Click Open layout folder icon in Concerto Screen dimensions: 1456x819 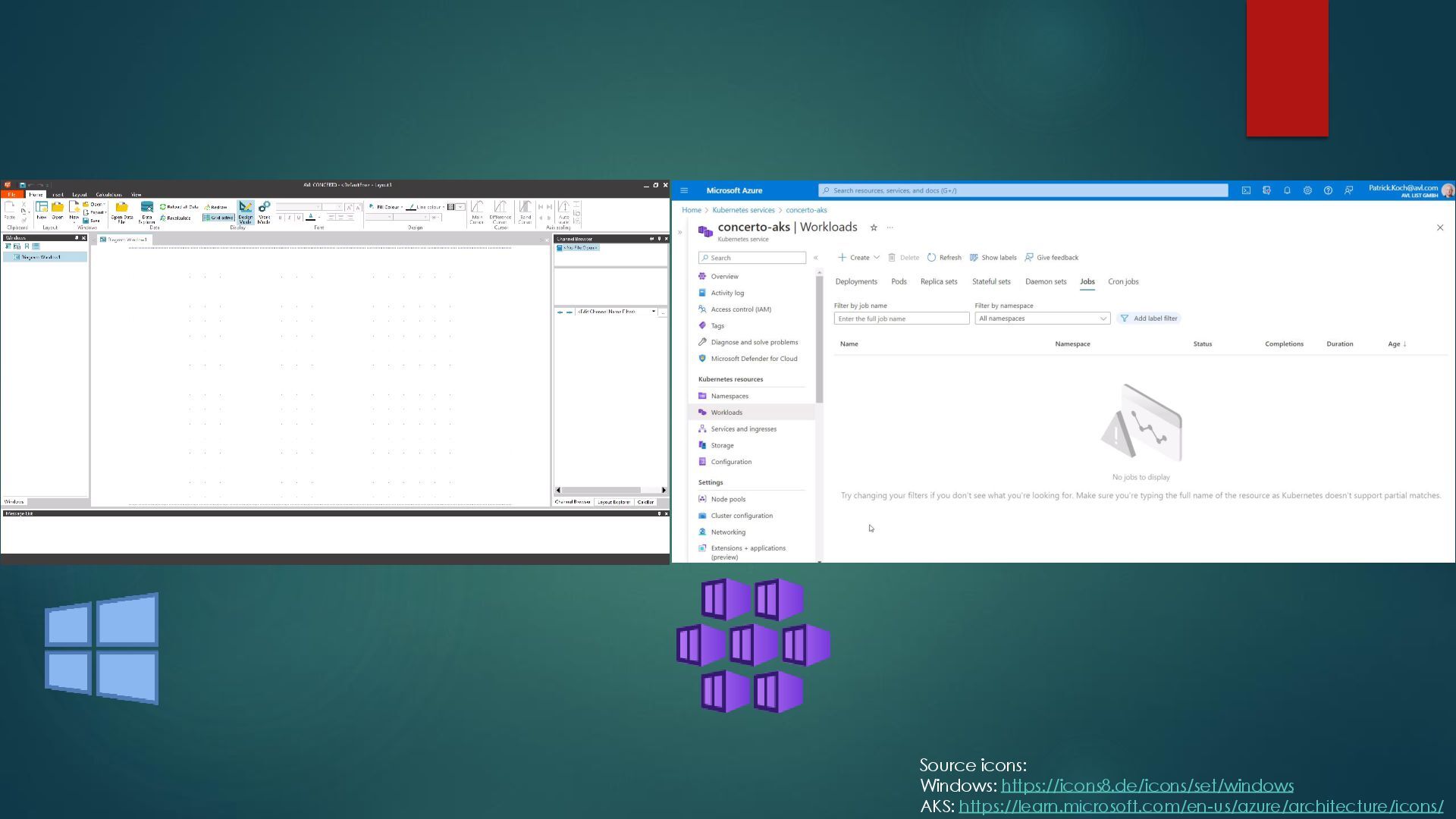58,209
